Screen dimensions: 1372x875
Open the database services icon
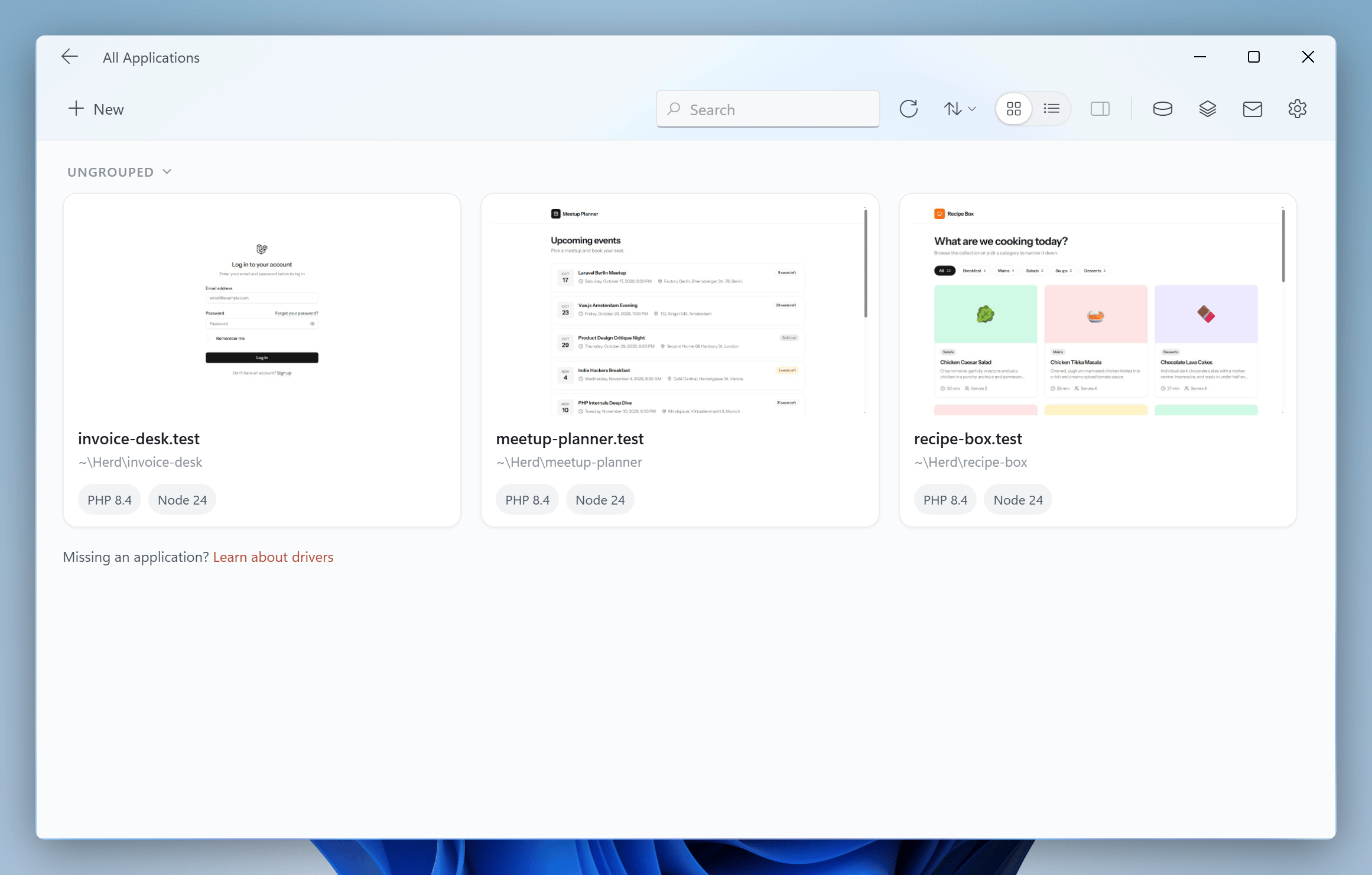[x=1162, y=109]
